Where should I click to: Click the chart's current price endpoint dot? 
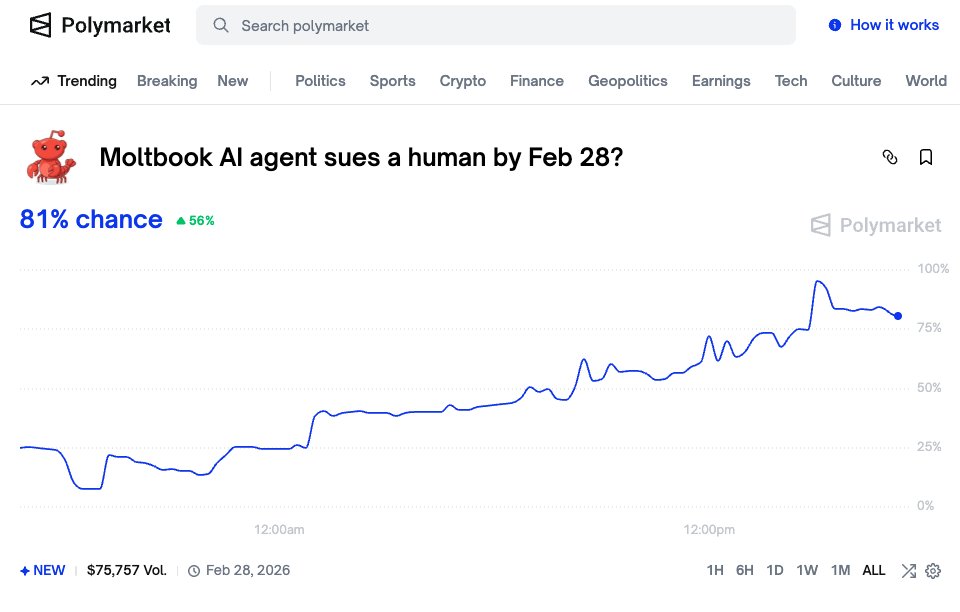pyautogui.click(x=898, y=316)
